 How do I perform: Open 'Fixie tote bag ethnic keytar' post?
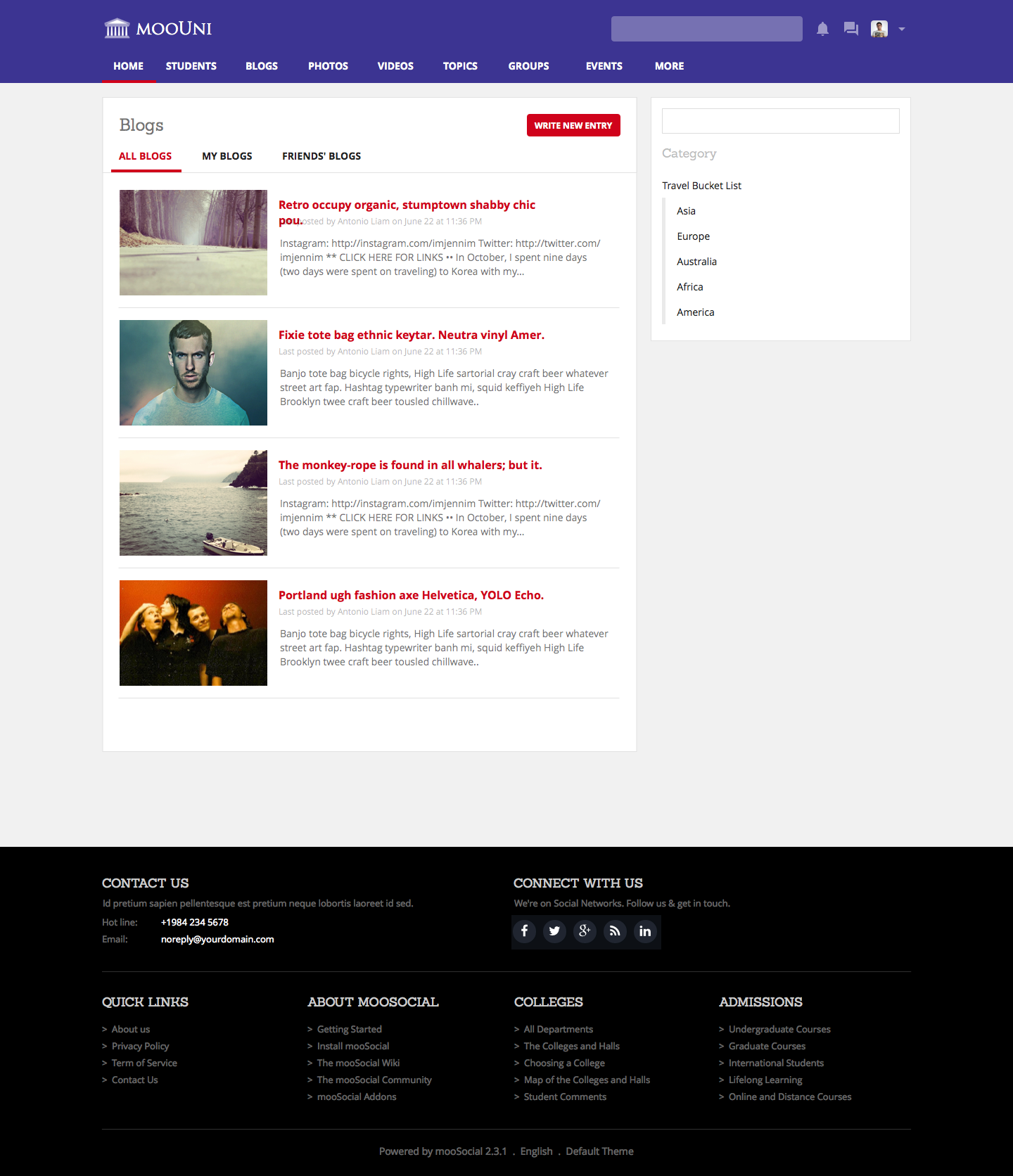[x=412, y=335]
